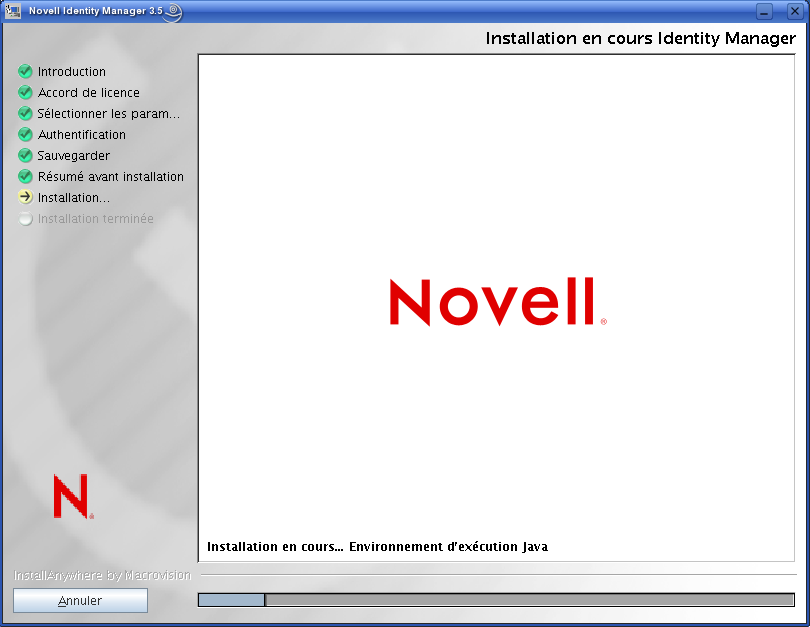Screen dimensions: 810x627
Task: Click the yellow arrow beside Installation...
Action: pyautogui.click(x=25, y=197)
